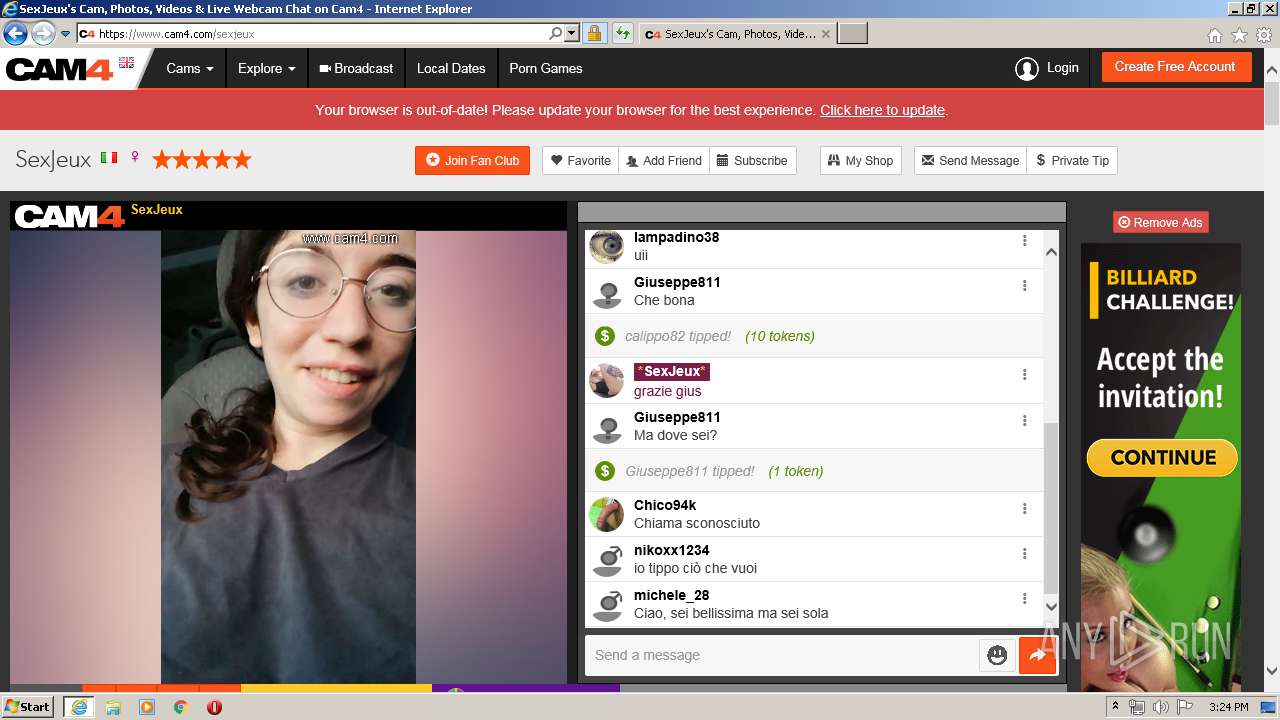Open My Shop button
This screenshot has width=1280, height=720.
click(x=860, y=160)
